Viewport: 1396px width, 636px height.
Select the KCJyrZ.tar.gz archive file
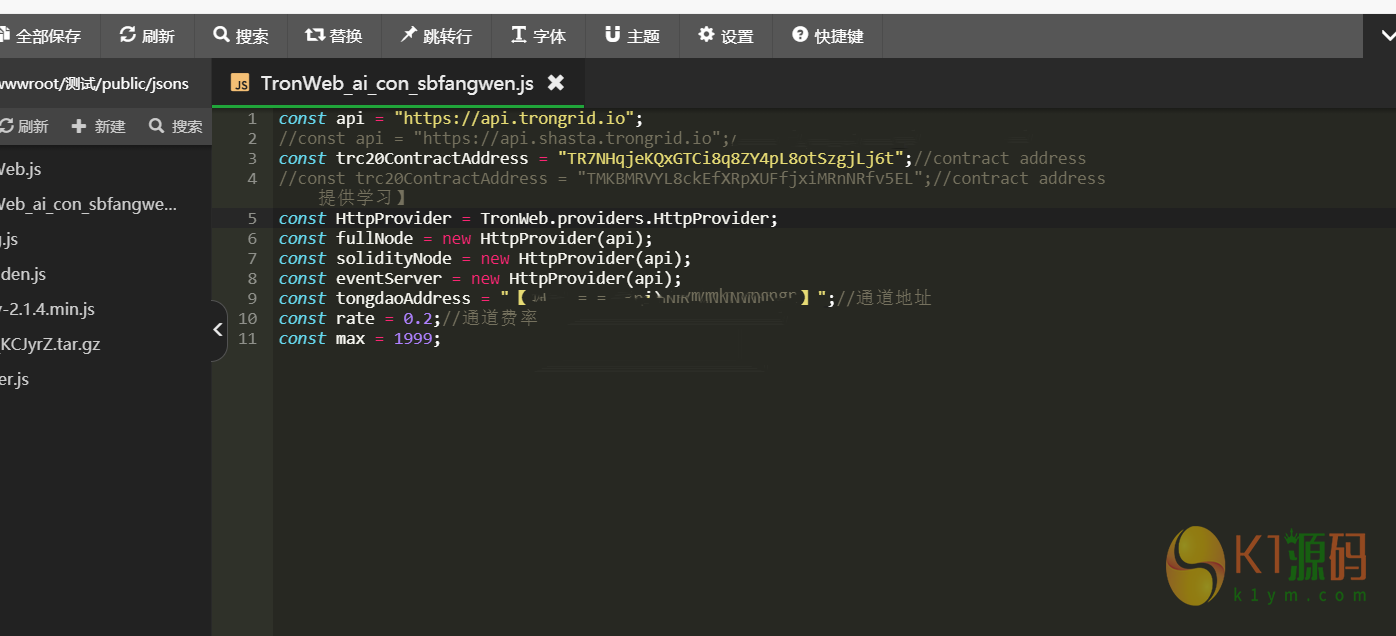pyautogui.click(x=50, y=344)
